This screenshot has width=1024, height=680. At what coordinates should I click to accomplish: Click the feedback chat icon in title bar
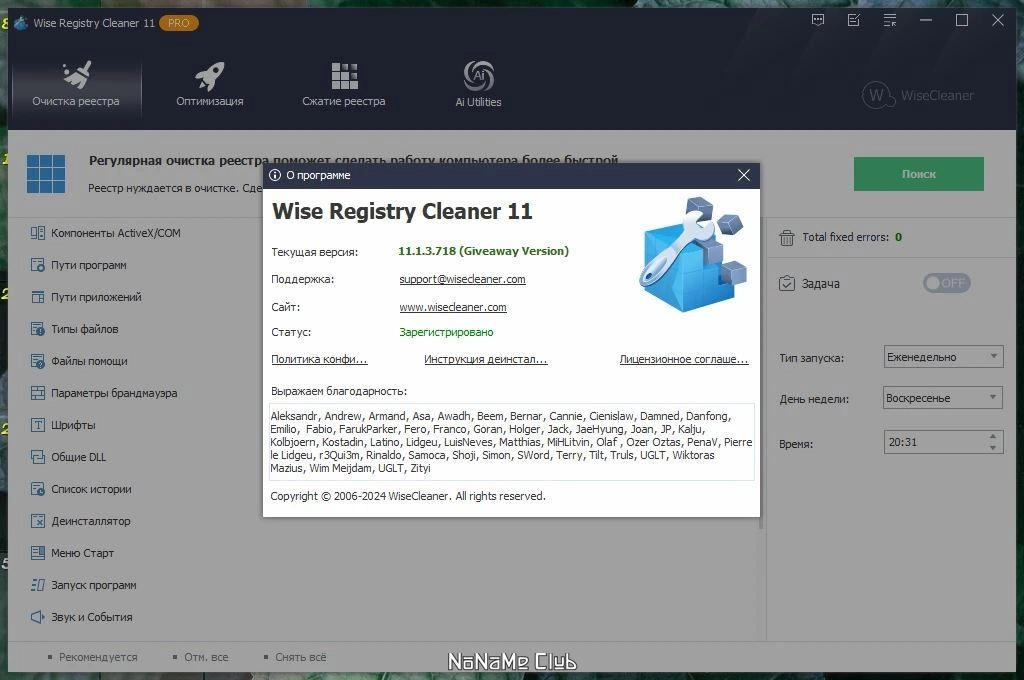pos(818,20)
